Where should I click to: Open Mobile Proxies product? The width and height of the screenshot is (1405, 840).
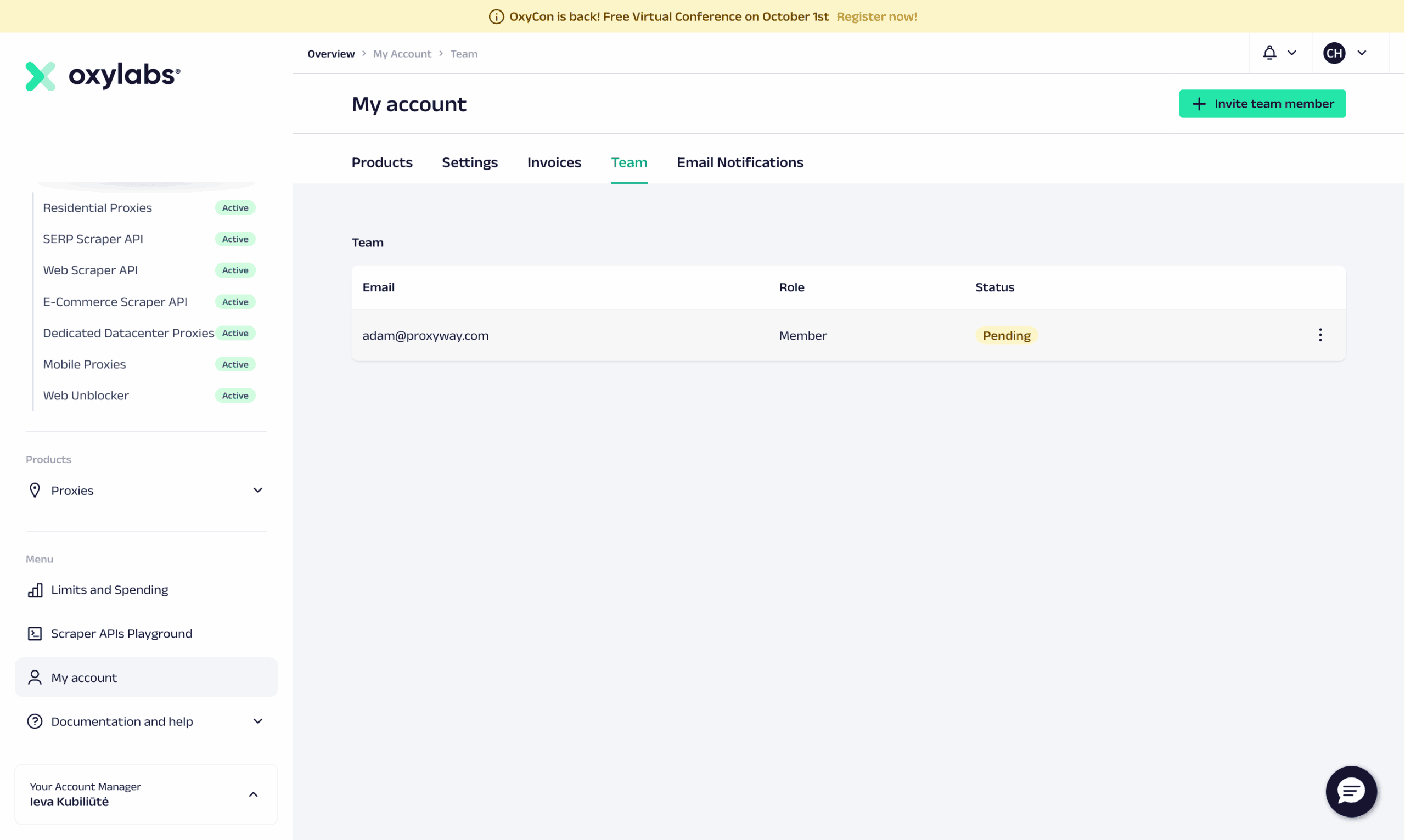[85, 364]
